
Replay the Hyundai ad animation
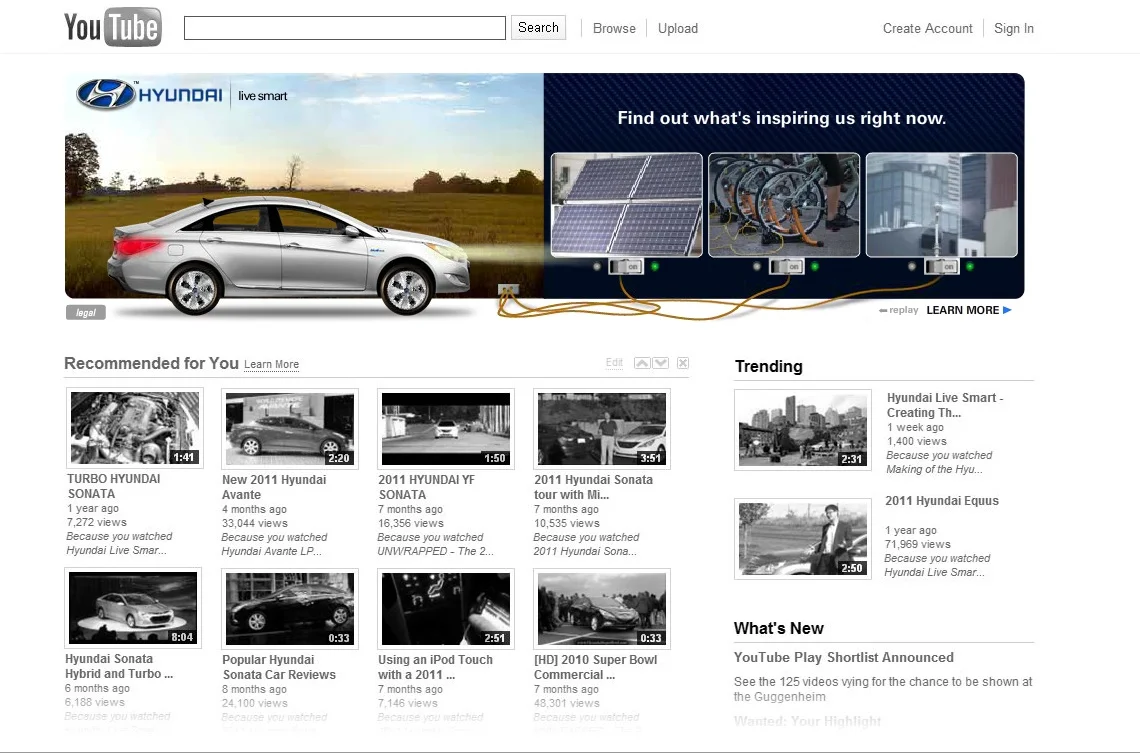pyautogui.click(x=899, y=310)
